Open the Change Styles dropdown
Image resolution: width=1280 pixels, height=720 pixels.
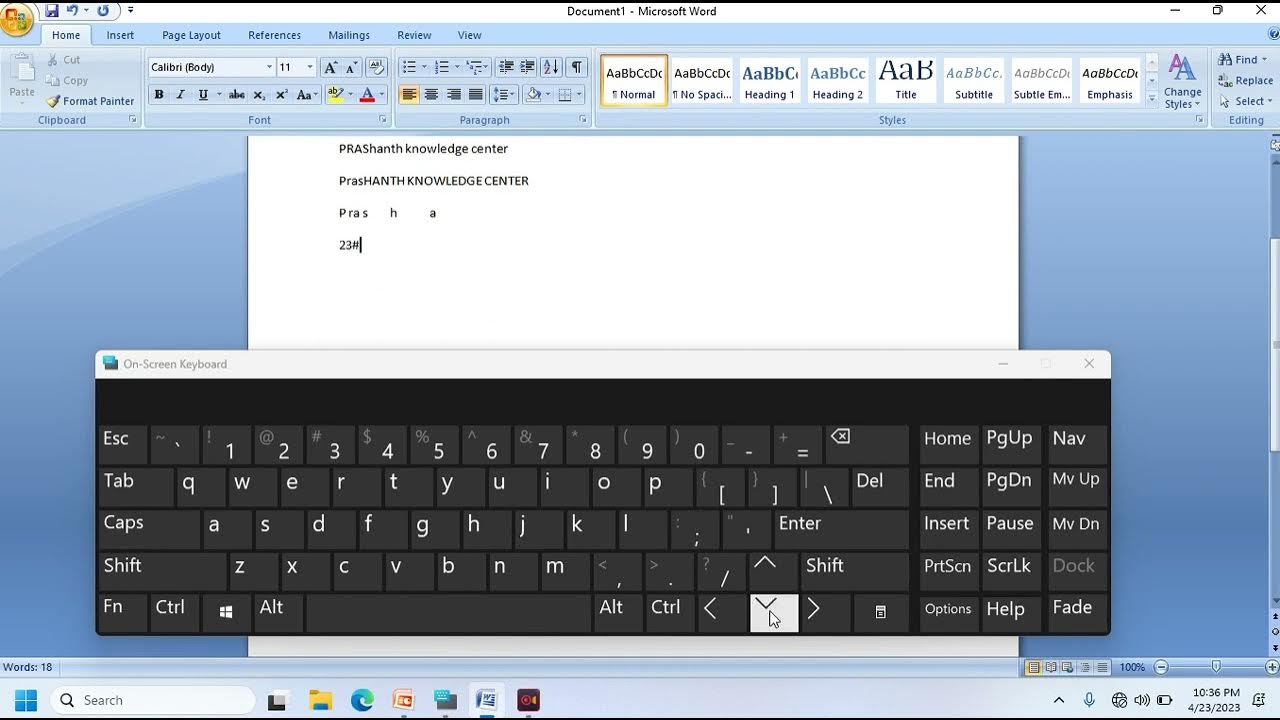(x=1183, y=82)
